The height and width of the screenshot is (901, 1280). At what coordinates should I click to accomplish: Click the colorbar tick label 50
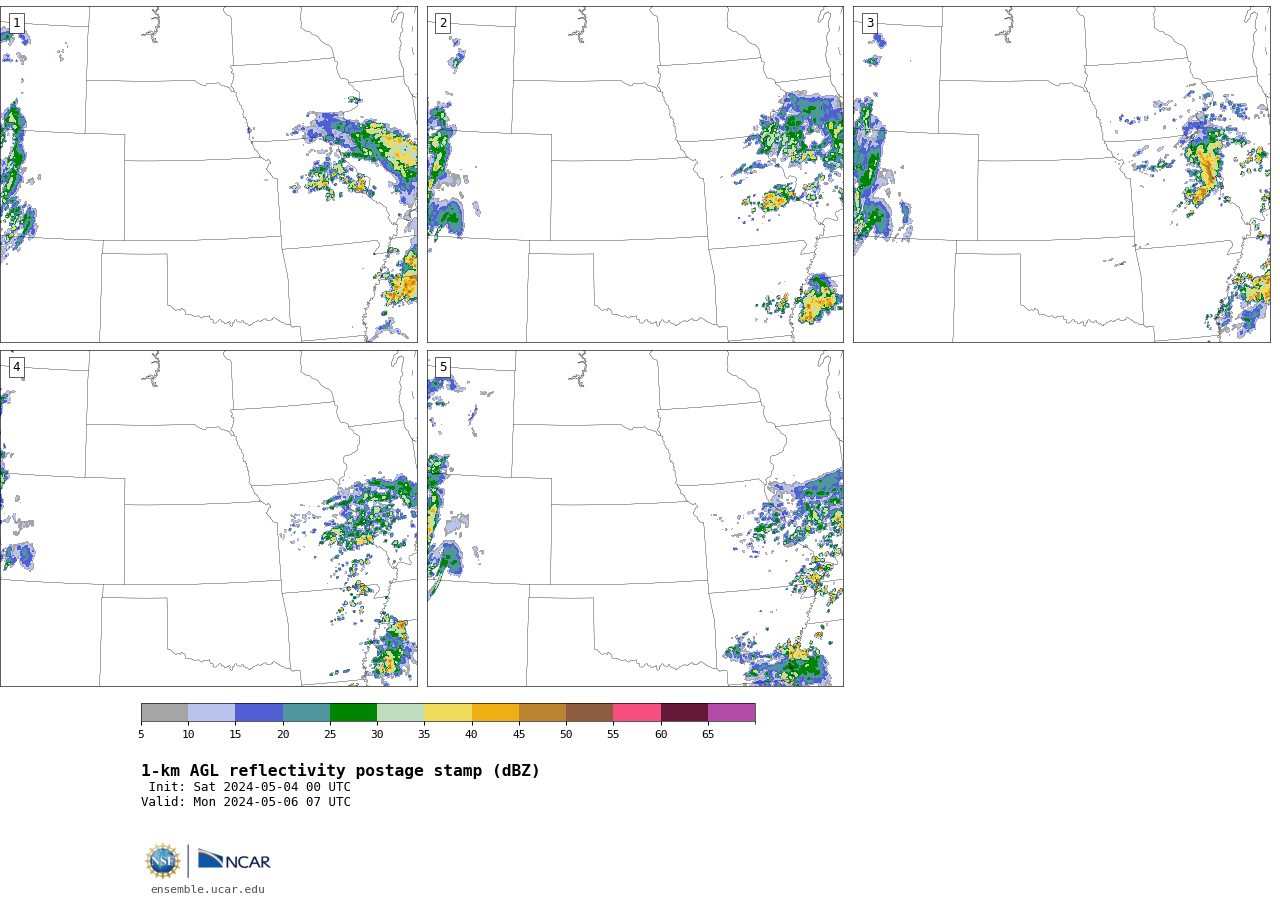(566, 735)
